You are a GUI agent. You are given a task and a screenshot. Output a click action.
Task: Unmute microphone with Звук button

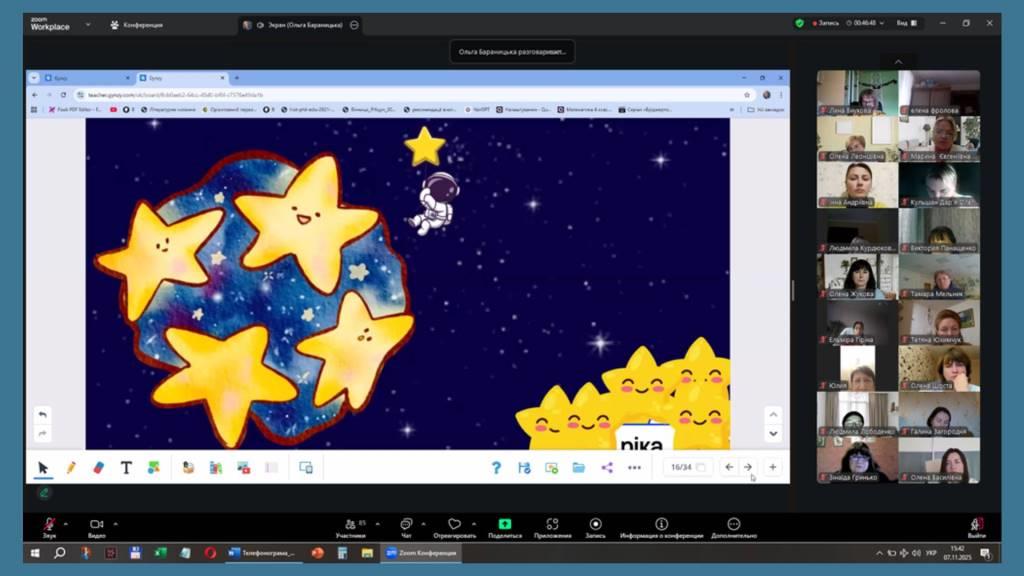coord(49,525)
